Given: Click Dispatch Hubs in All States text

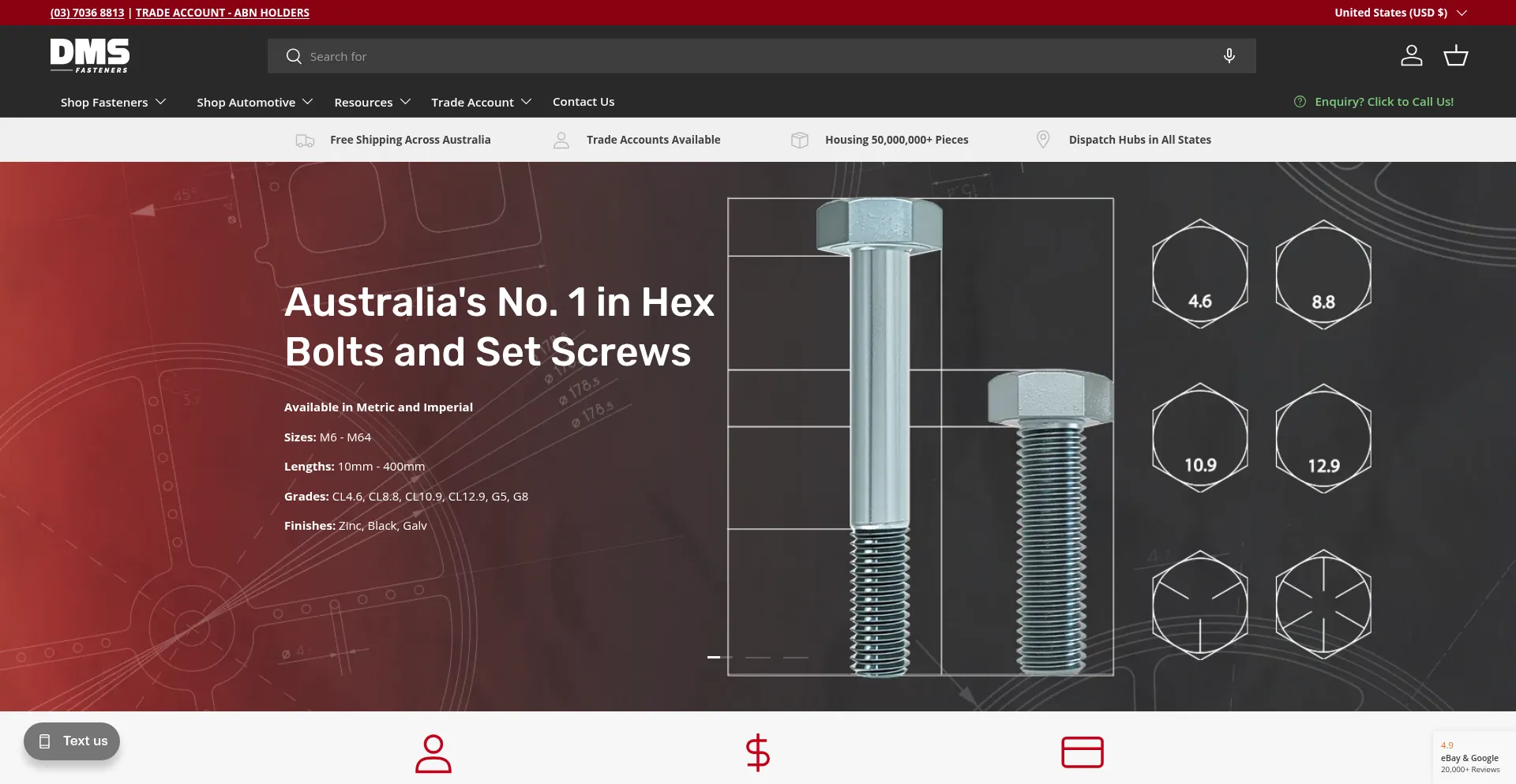Looking at the screenshot, I should (1140, 140).
